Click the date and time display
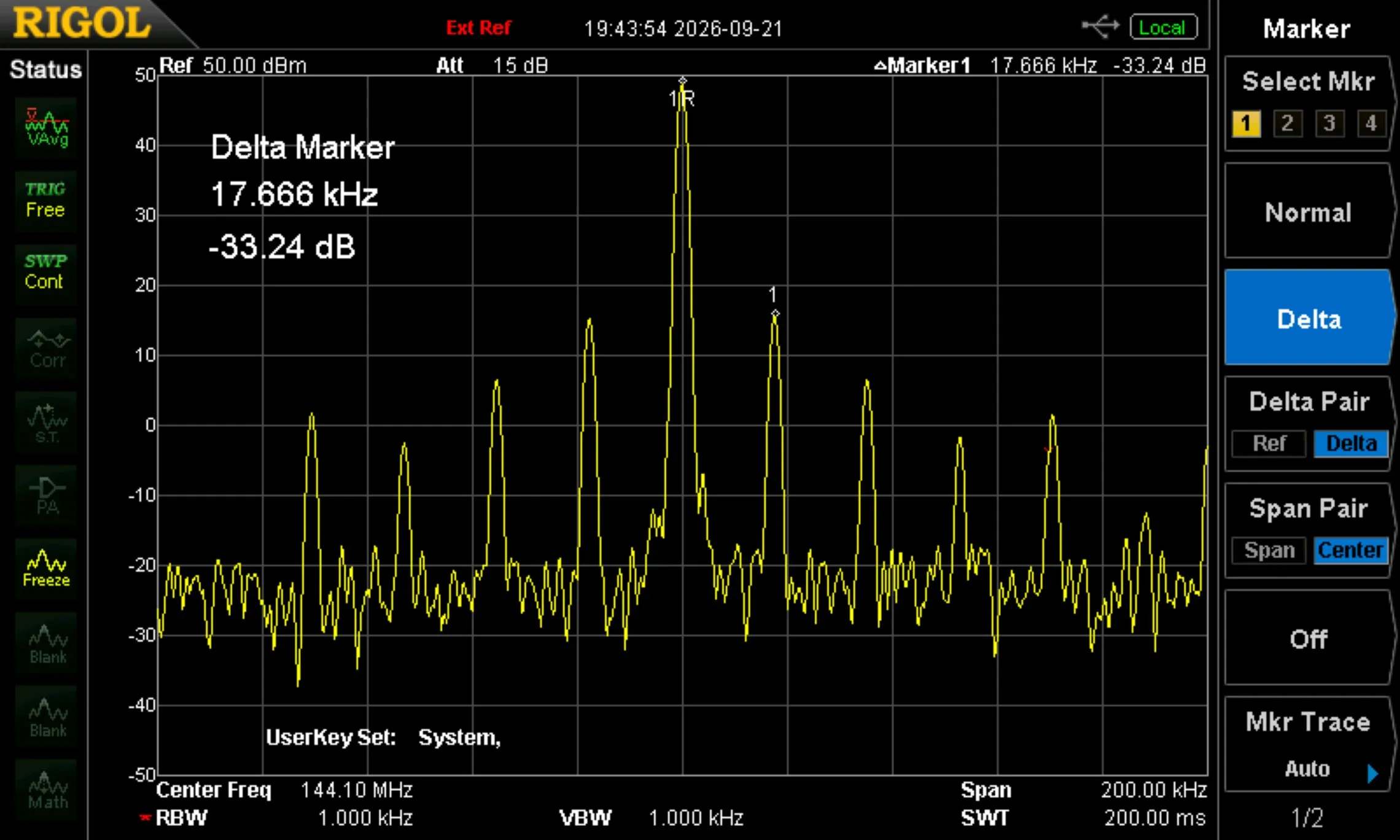This screenshot has height=840, width=1400. pos(683,28)
